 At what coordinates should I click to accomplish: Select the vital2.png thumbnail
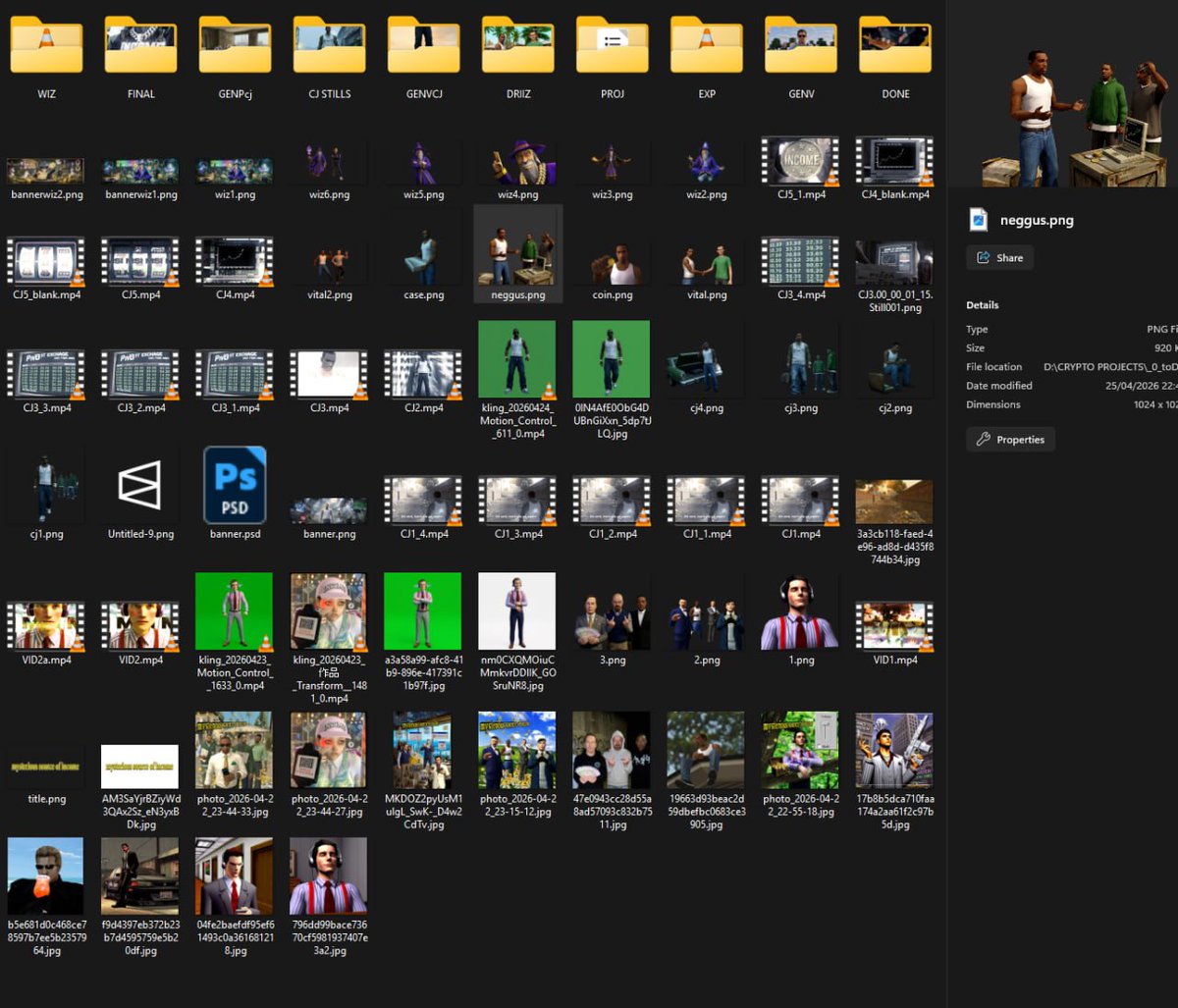(x=329, y=265)
